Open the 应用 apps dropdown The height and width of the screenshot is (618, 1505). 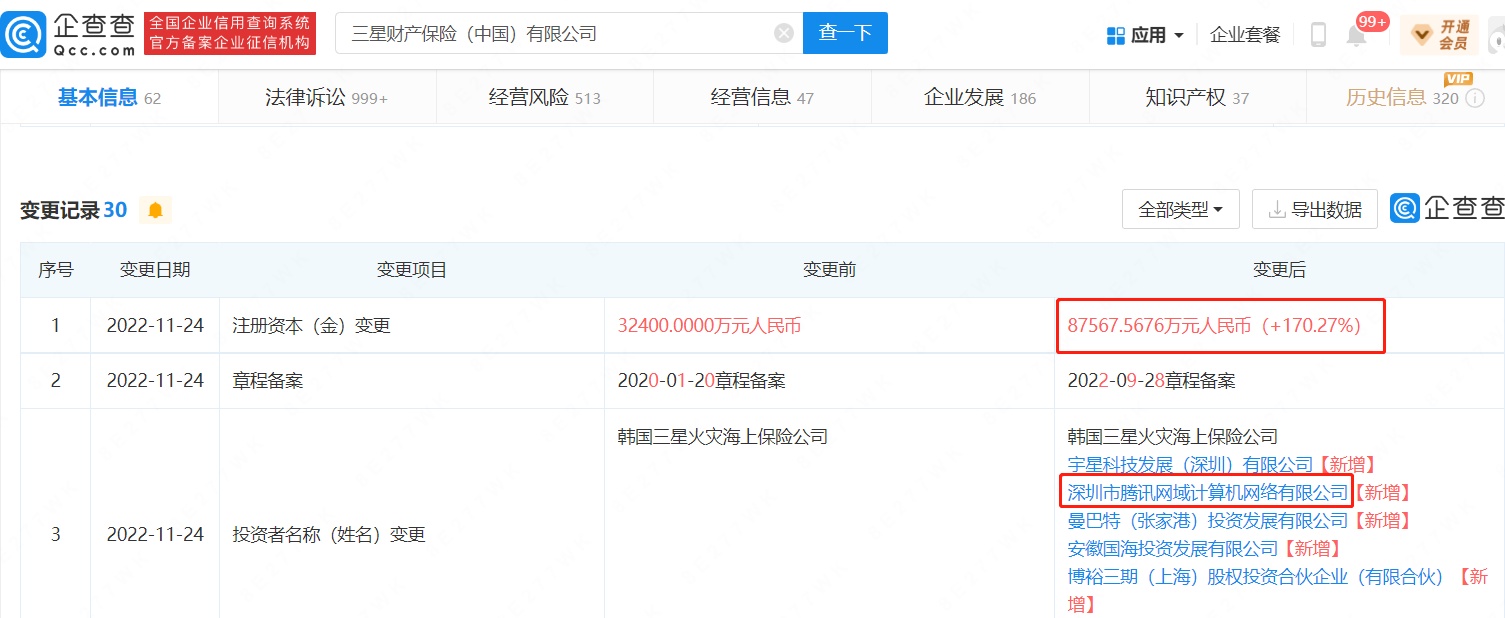[1146, 35]
